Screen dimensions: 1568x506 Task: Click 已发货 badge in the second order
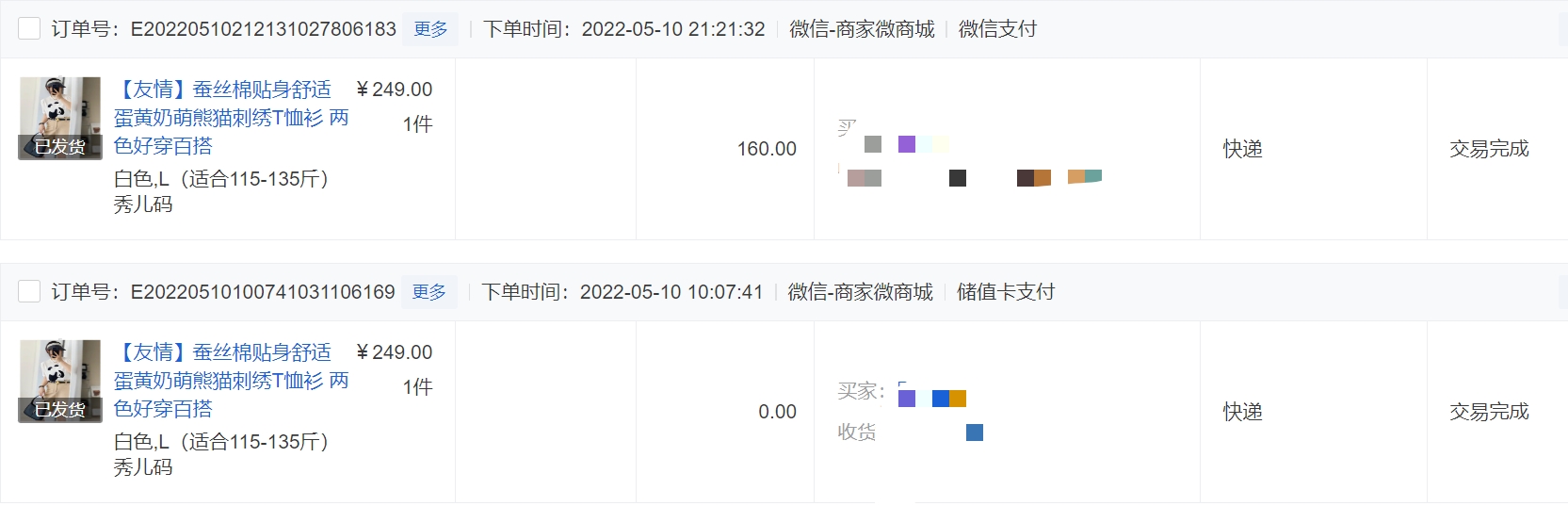click(x=59, y=410)
